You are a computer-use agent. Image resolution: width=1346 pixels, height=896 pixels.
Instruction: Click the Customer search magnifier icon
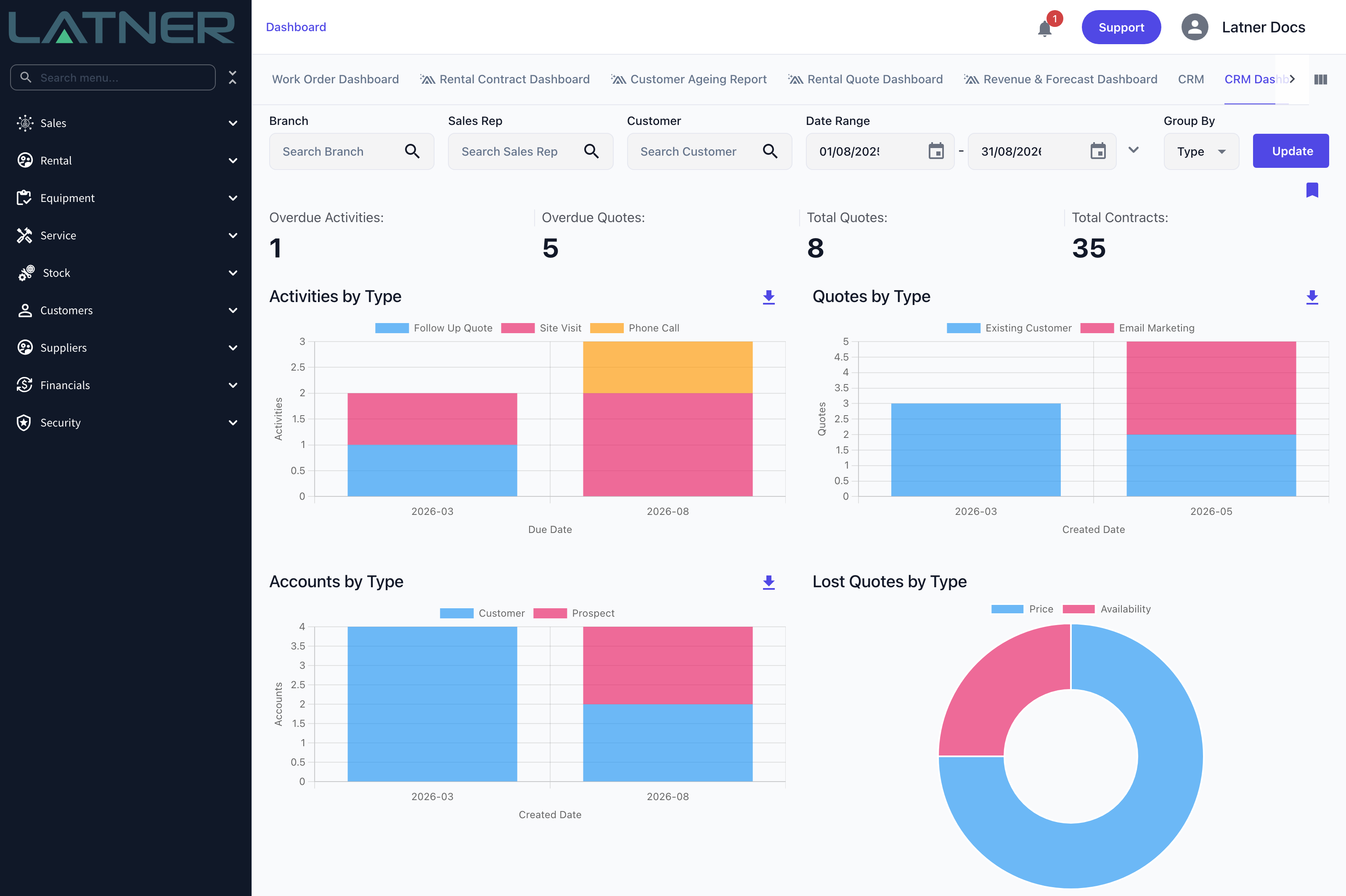(x=770, y=151)
